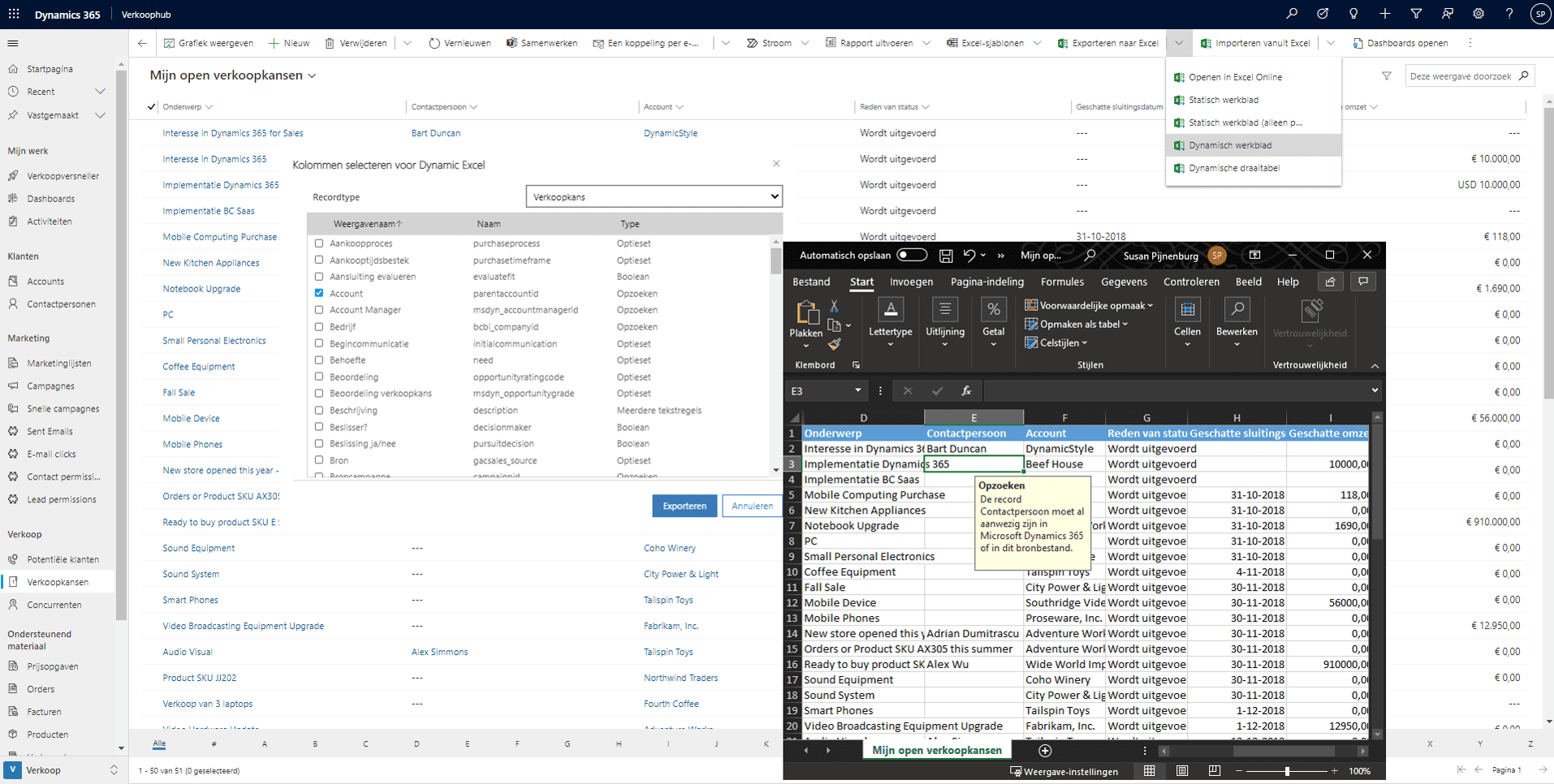This screenshot has width=1554, height=784.
Task: Click the filter funnel next to view search box
Action: coord(1387,76)
